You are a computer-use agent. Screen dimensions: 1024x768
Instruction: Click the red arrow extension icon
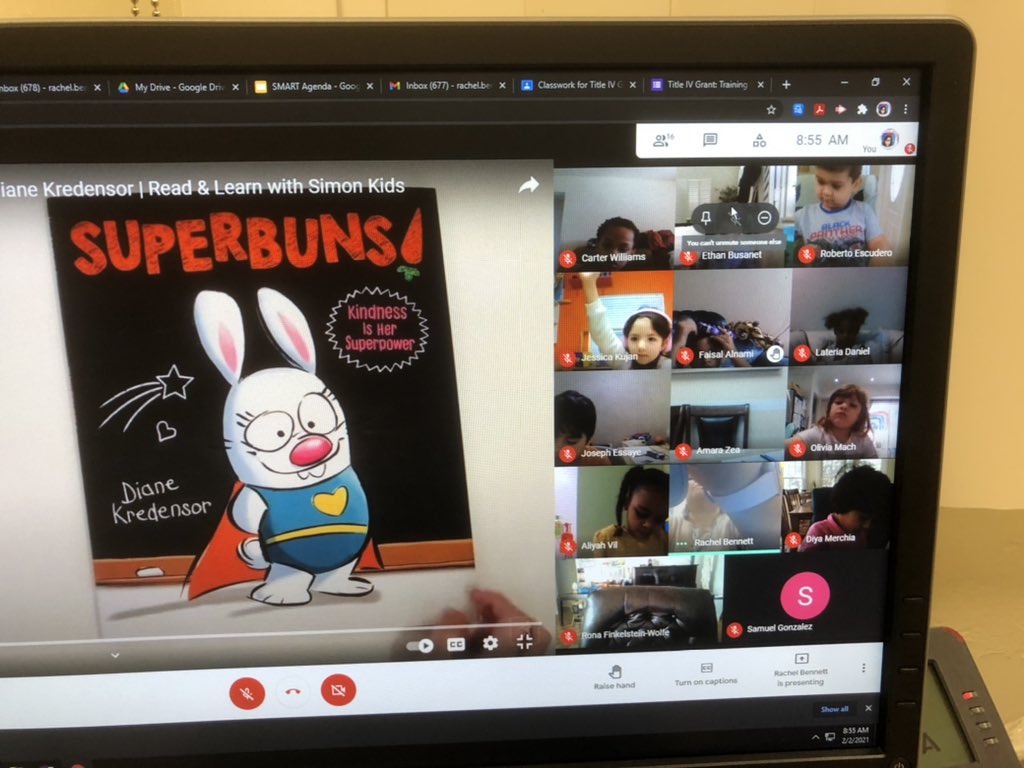840,109
